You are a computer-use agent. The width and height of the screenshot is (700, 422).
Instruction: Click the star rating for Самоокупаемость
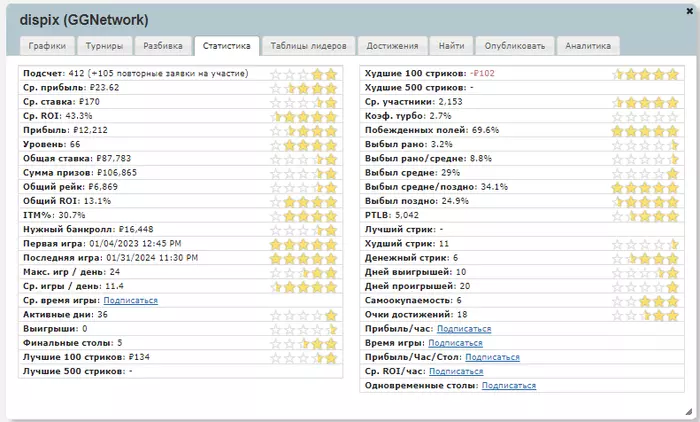(x=645, y=301)
